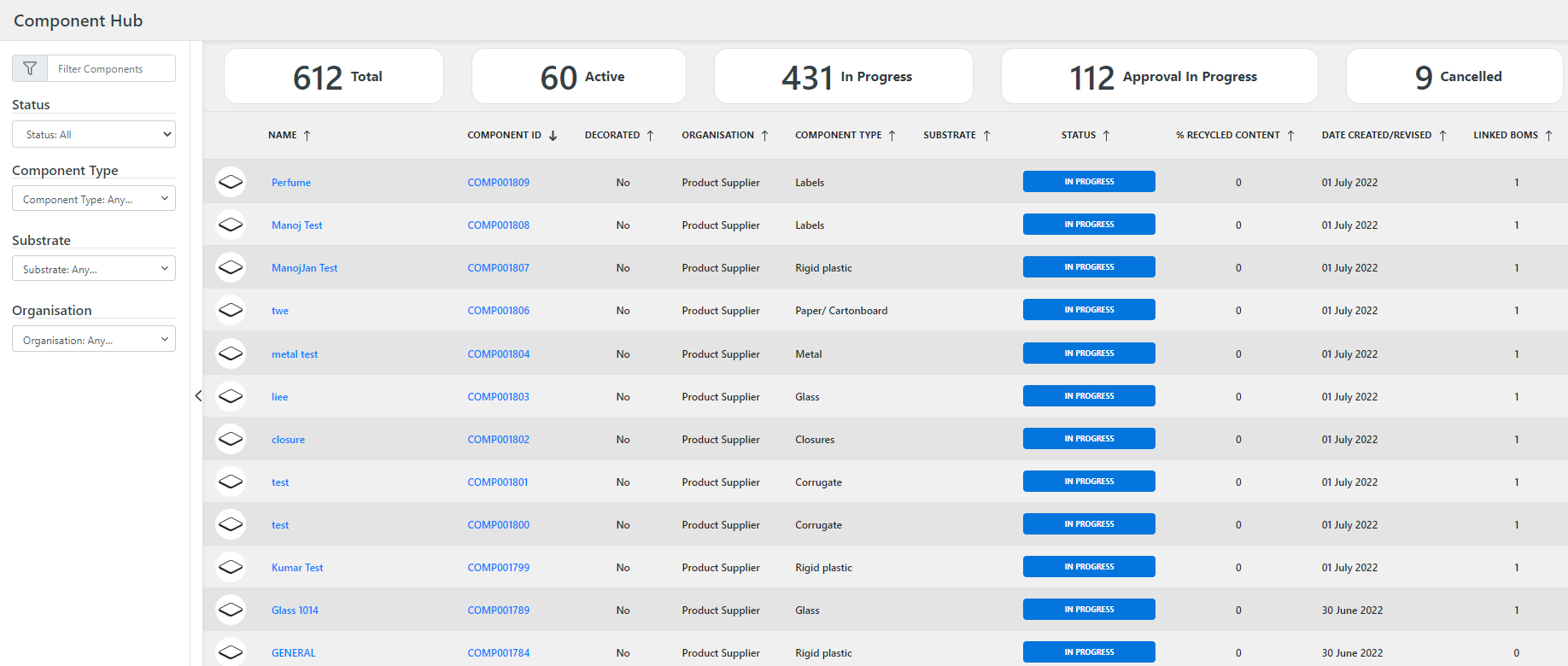Click the Filter Components input field
The width and height of the screenshot is (1568, 666).
(x=111, y=69)
